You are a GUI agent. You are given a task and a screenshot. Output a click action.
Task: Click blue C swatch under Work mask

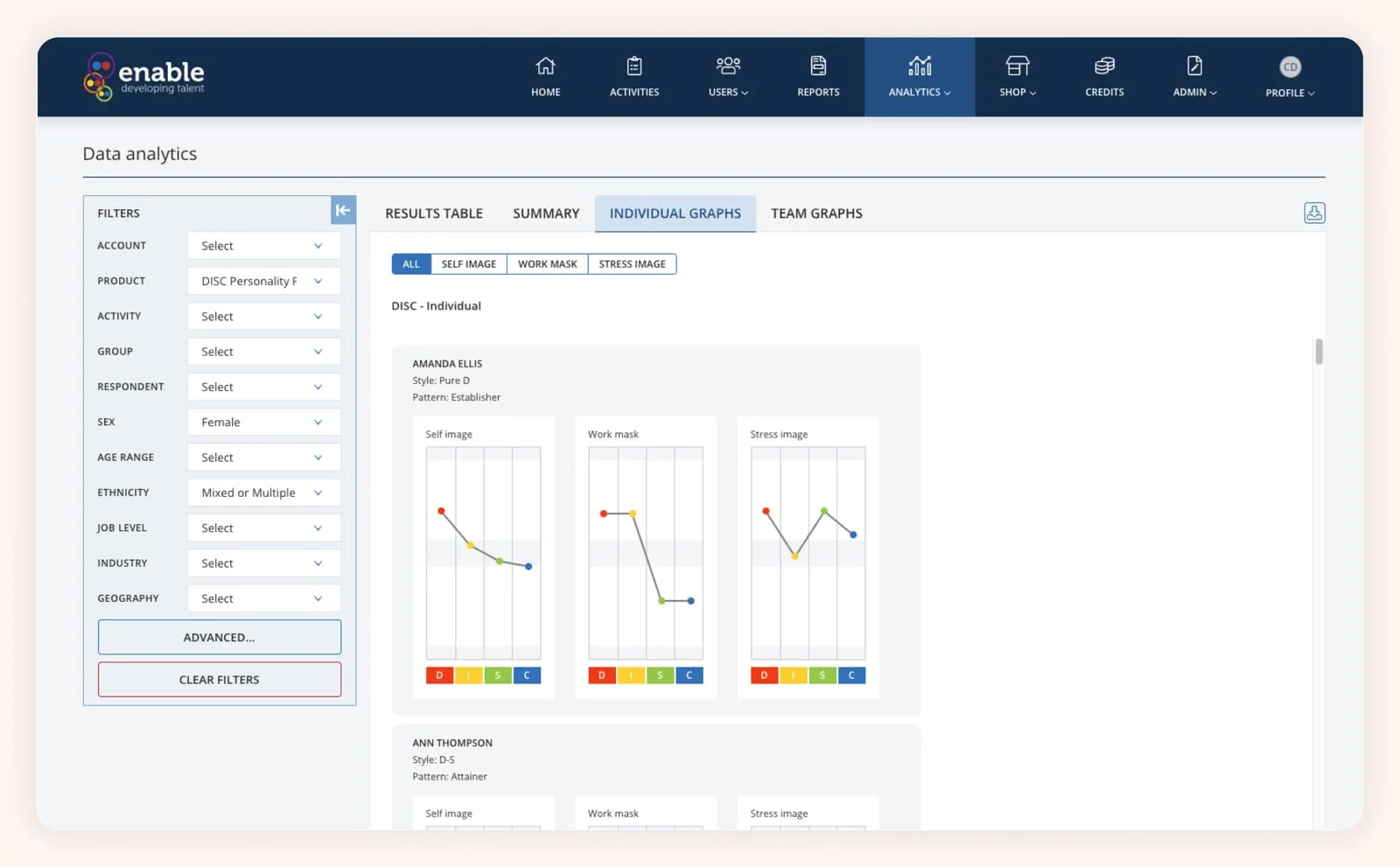689,675
